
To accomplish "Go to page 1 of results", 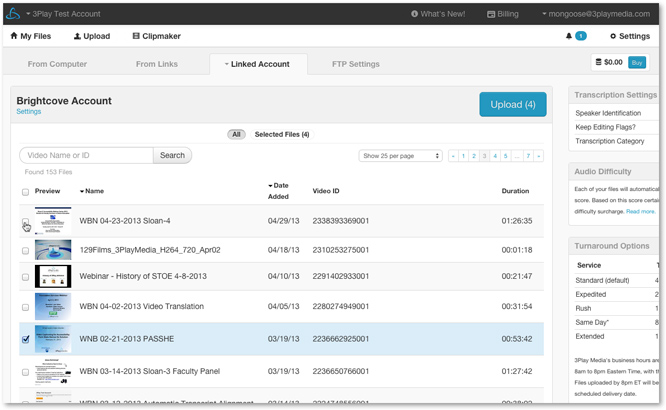I will [463, 156].
